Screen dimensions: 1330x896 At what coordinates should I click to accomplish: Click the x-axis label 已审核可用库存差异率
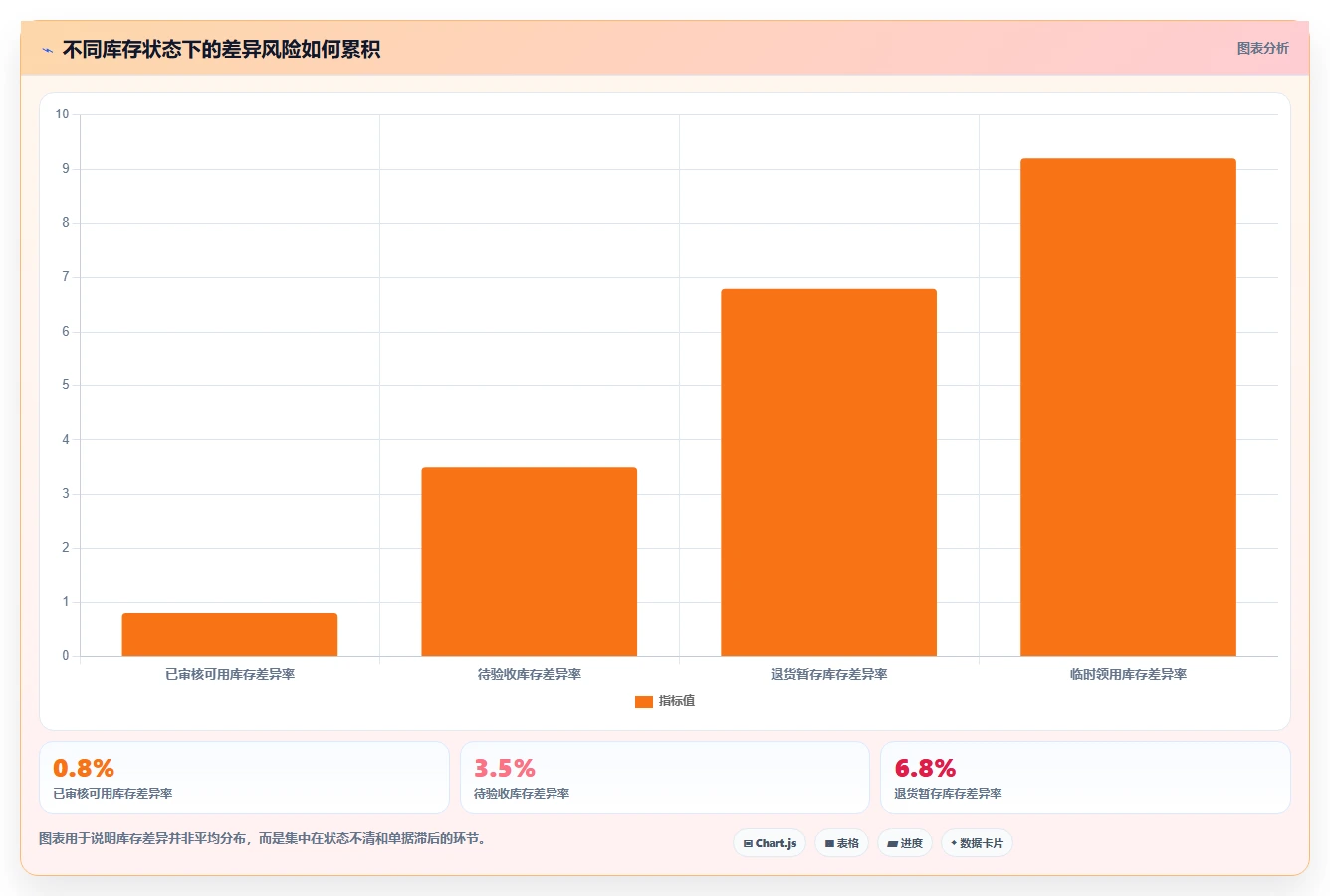(x=230, y=675)
